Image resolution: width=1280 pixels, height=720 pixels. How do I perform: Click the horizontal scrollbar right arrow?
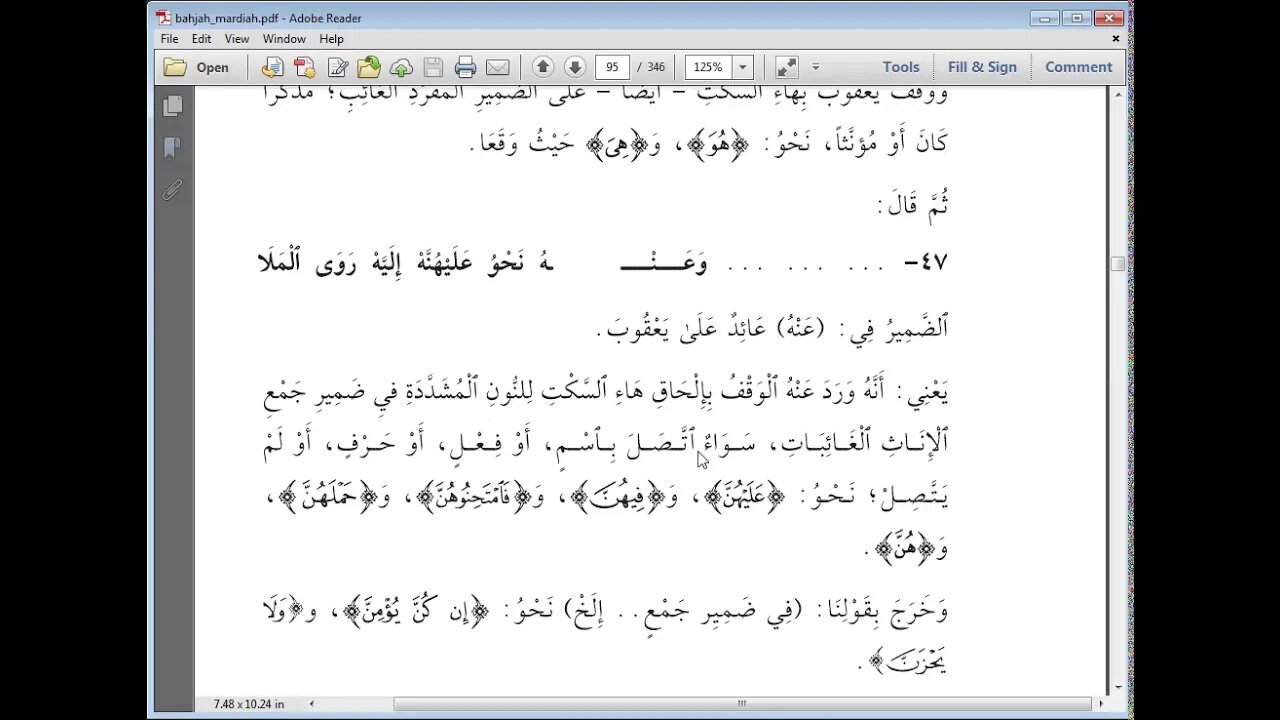1101,704
